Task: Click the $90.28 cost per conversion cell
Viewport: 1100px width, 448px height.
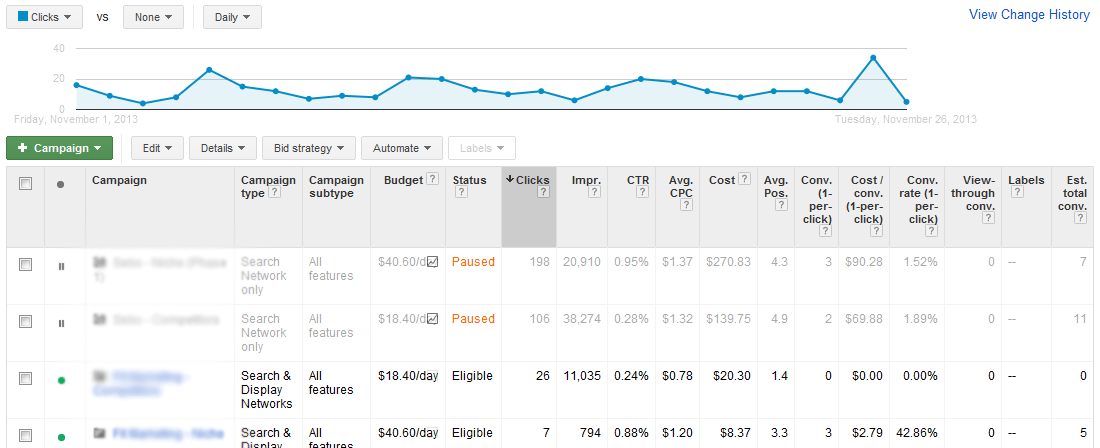Action: click(x=862, y=262)
